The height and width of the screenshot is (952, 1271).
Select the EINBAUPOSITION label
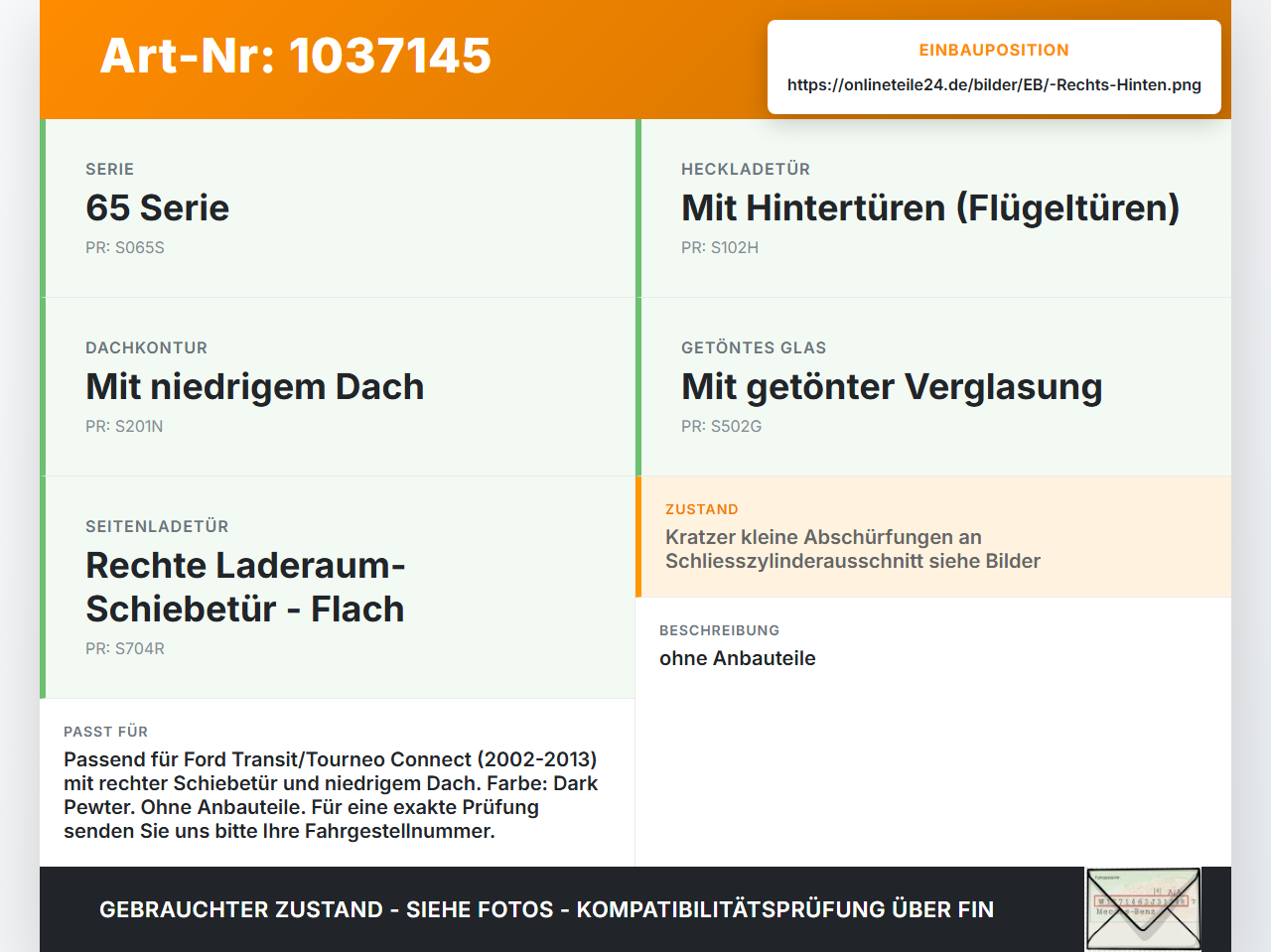994,50
